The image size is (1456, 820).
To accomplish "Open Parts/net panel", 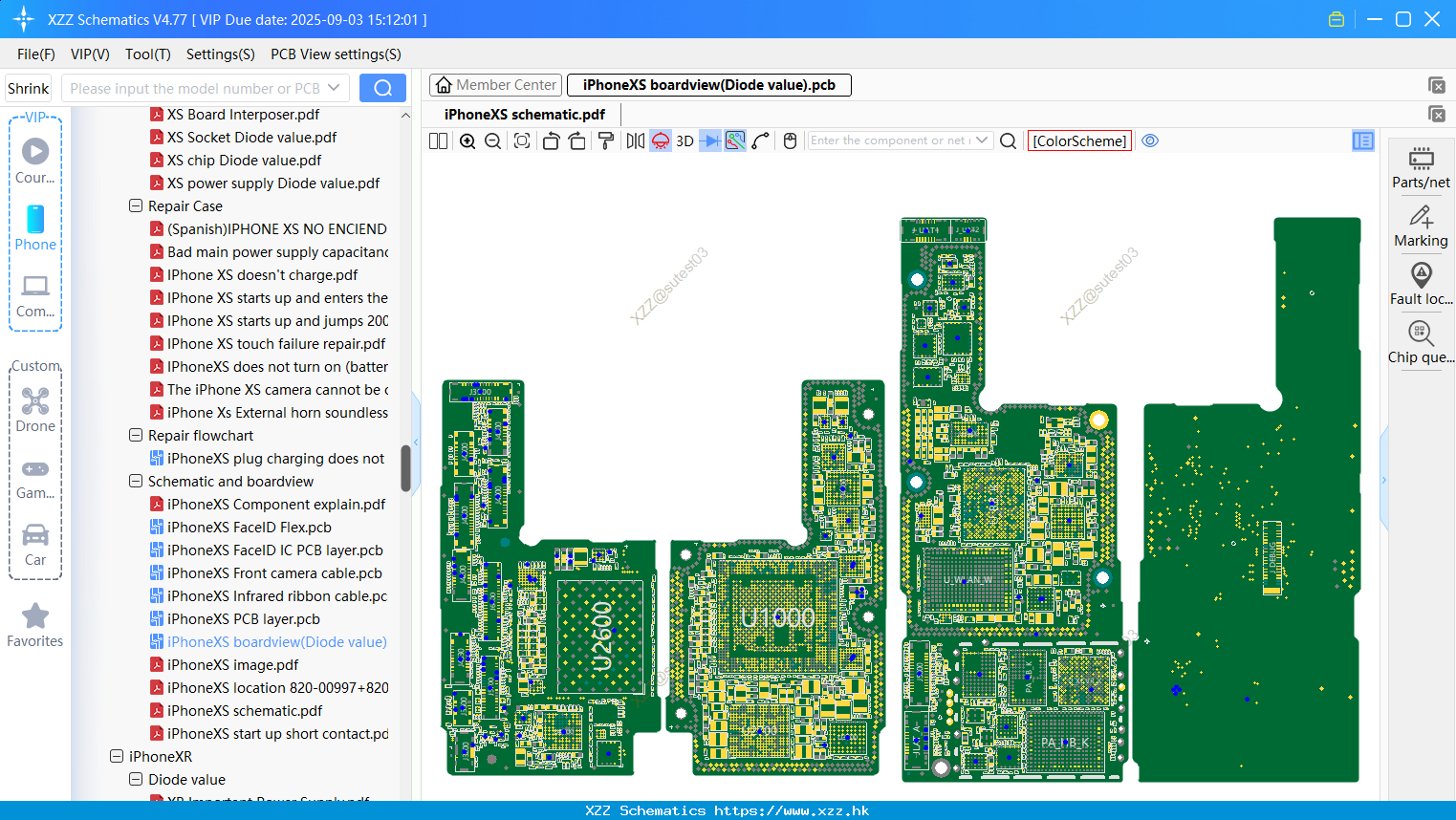I will click(1421, 167).
